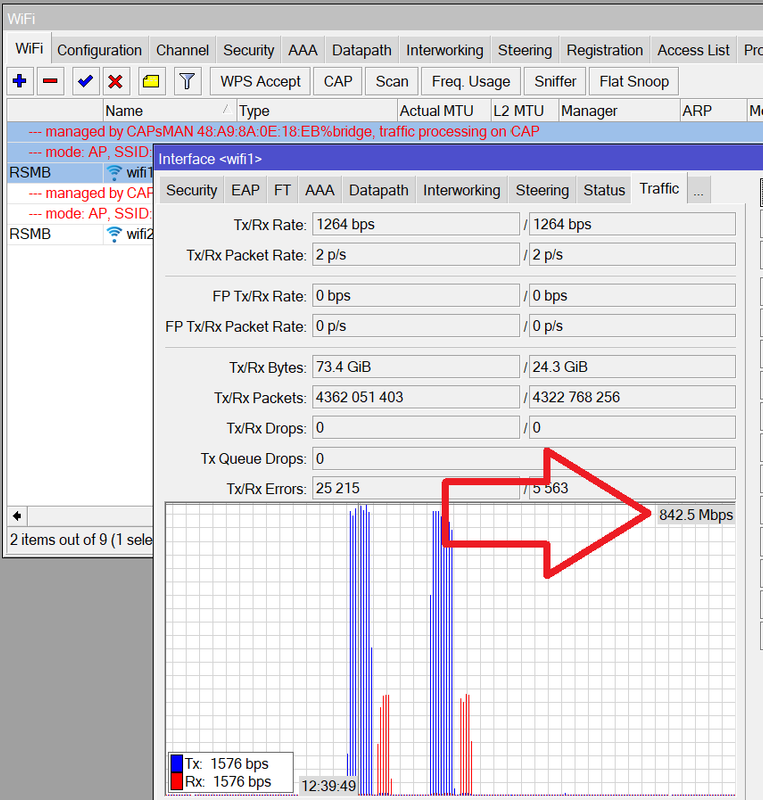
Task: Click the 842.5 Mbps graph scale label
Action: point(696,515)
